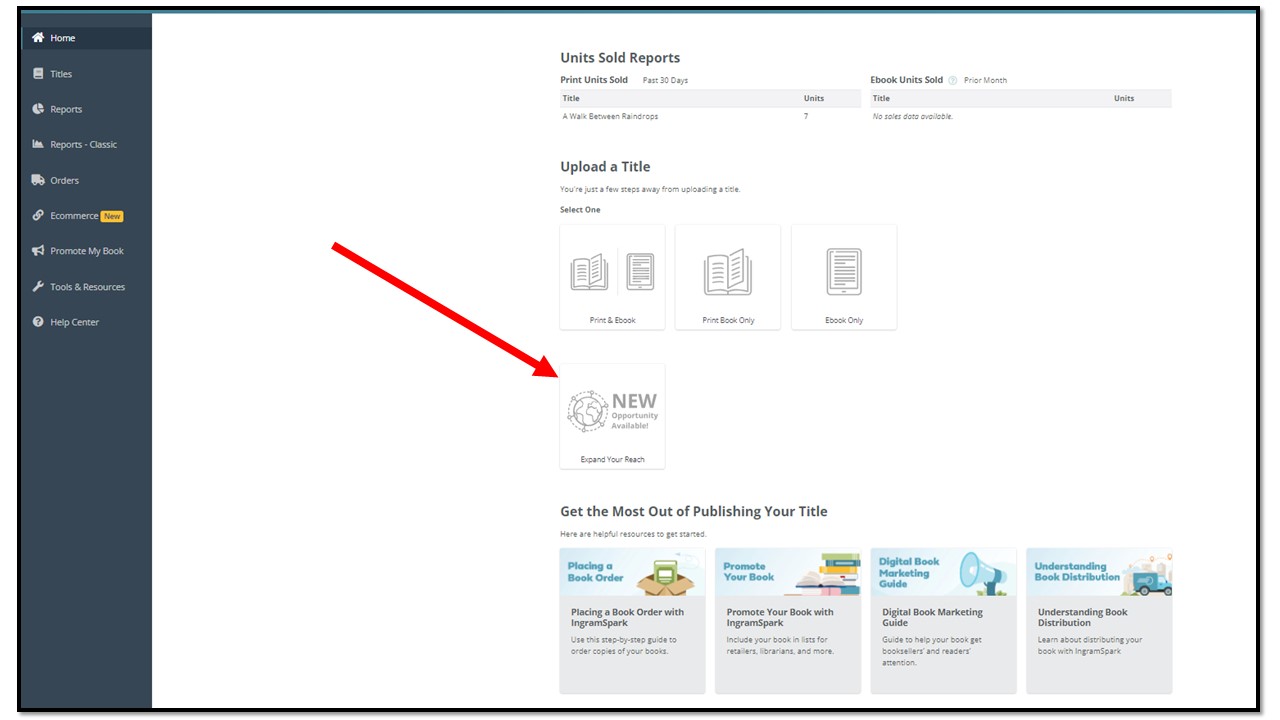Click the Past 30 Days label

(x=665, y=80)
